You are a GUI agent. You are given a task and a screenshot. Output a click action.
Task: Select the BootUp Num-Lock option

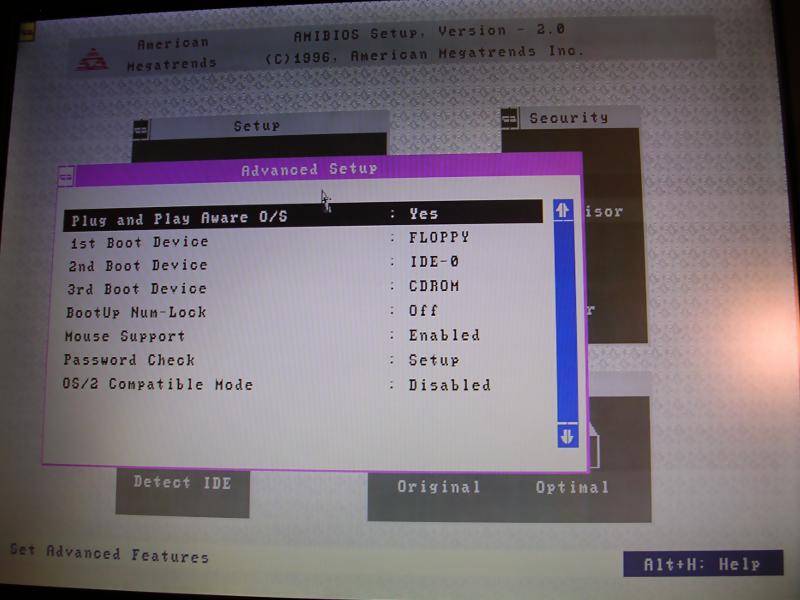click(x=136, y=312)
